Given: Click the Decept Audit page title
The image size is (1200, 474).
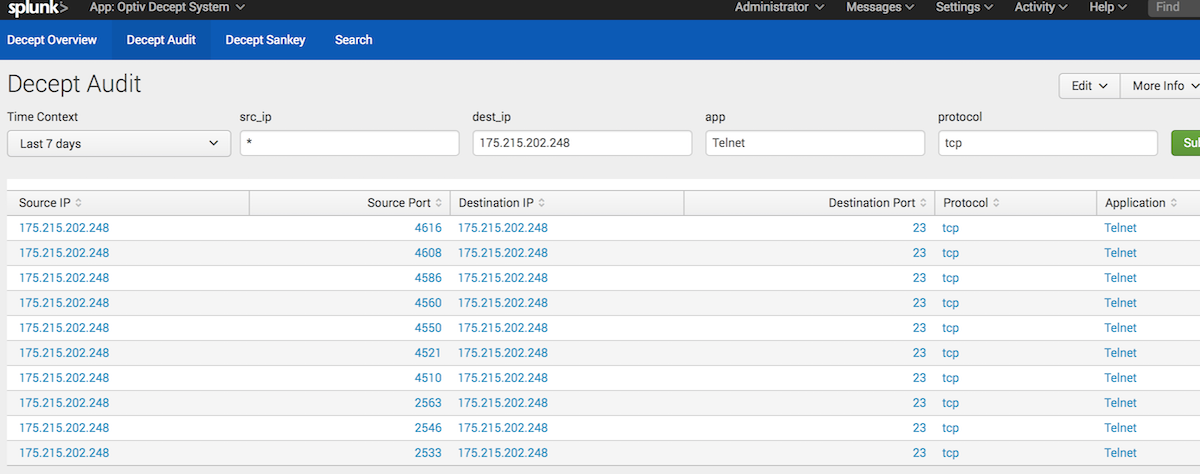Looking at the screenshot, I should point(74,84).
